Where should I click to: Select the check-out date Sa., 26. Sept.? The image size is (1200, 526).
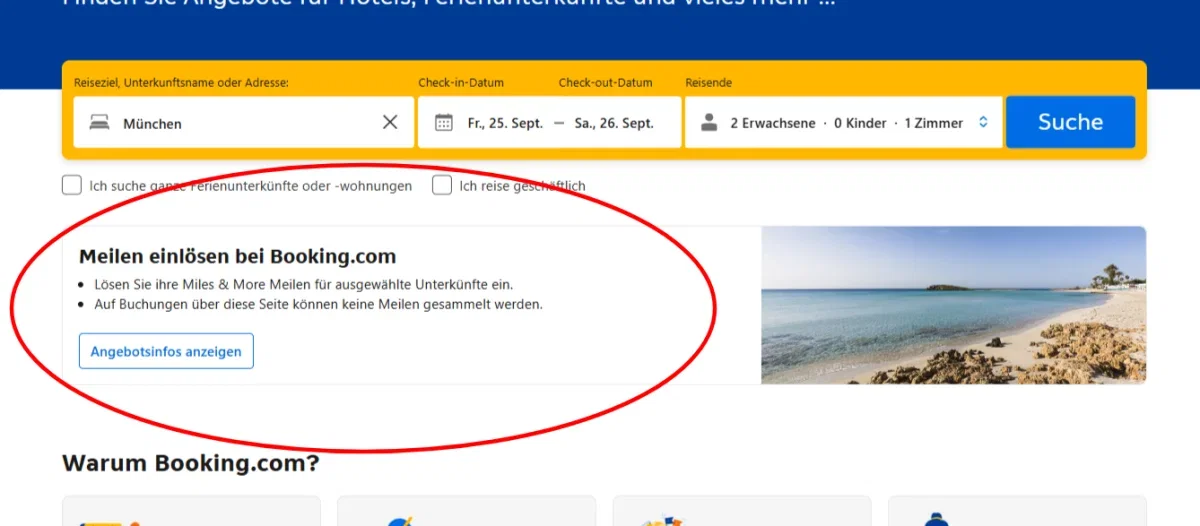click(614, 123)
